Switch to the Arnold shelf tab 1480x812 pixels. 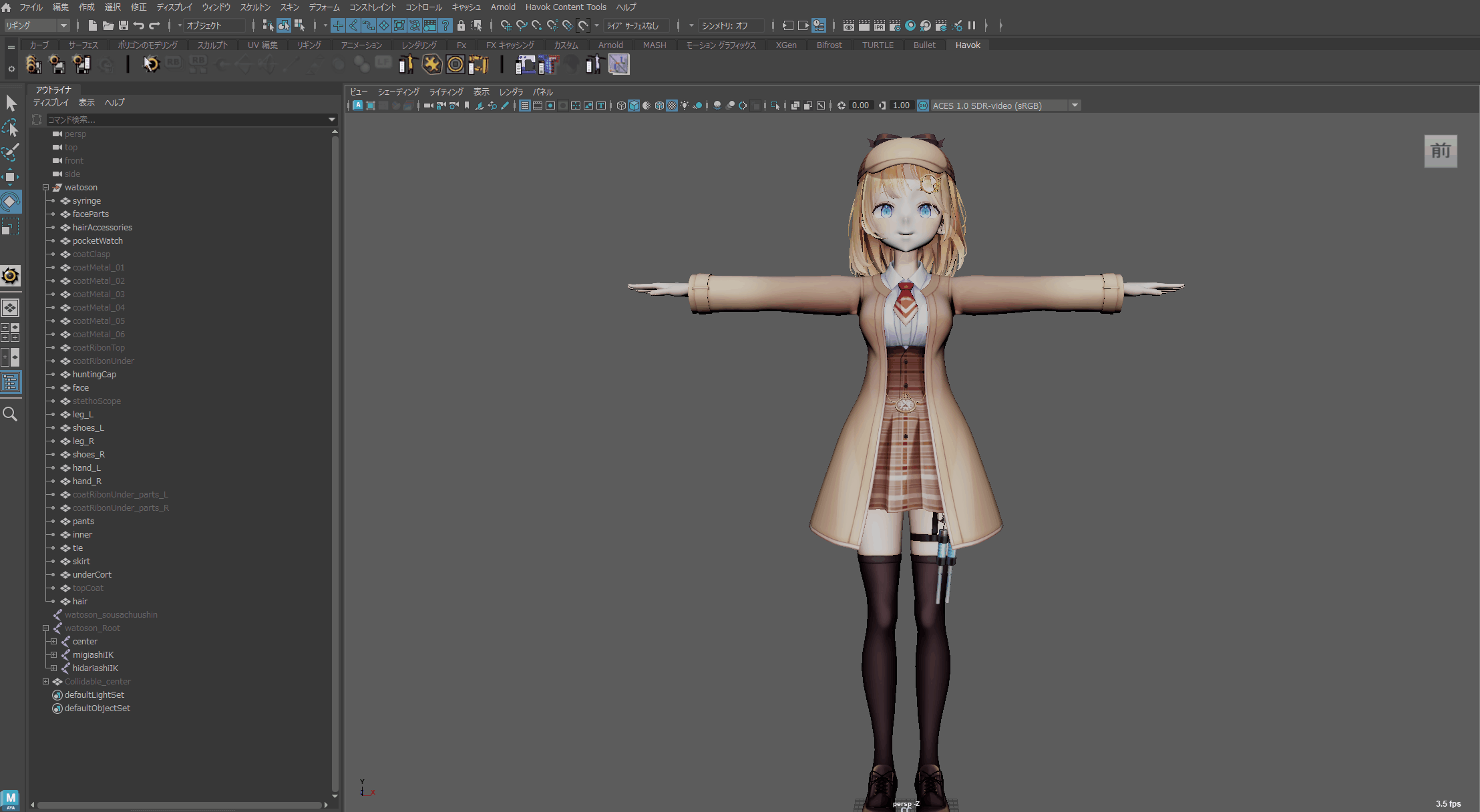610,45
